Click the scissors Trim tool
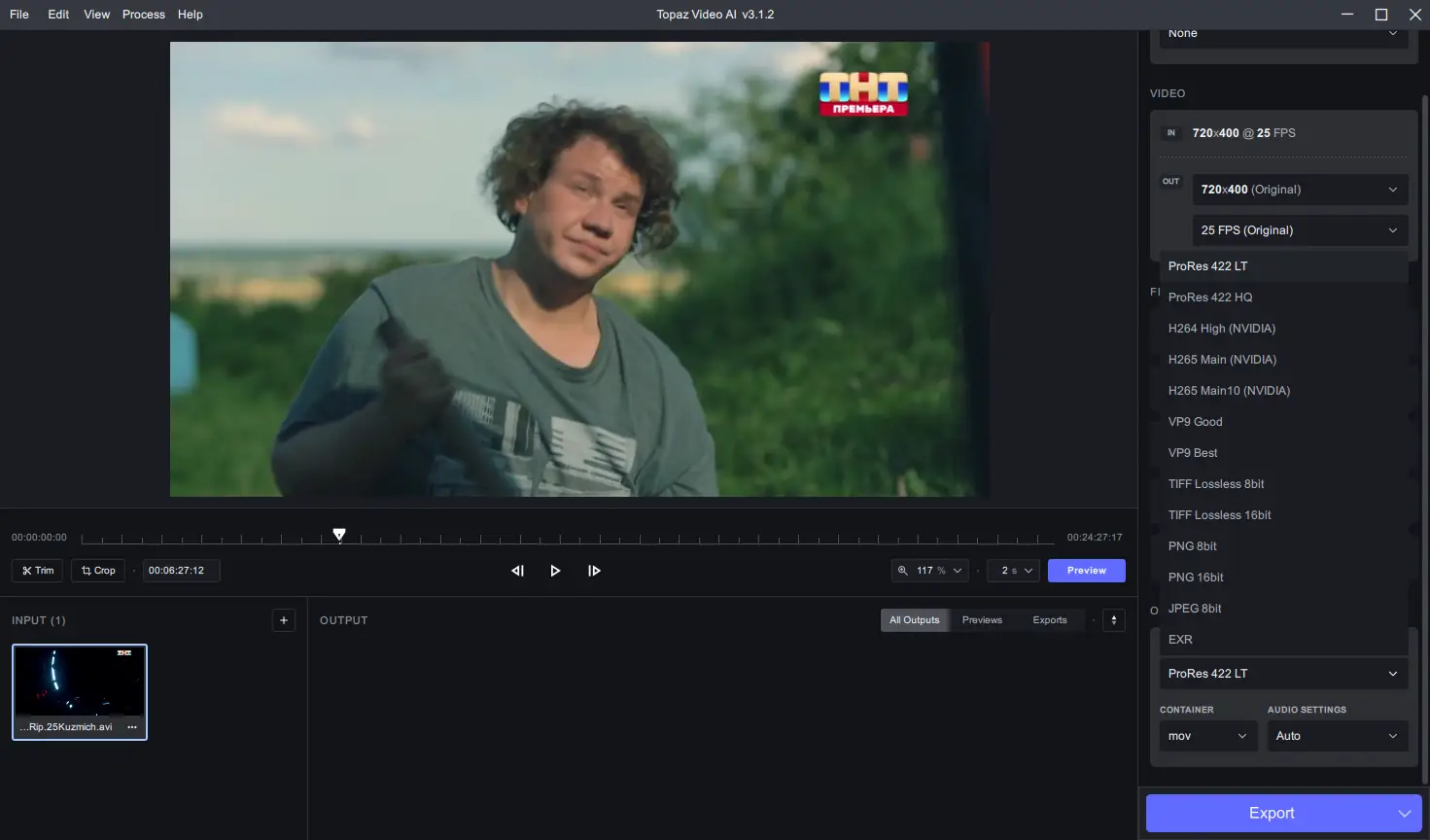The image size is (1430, 840). click(x=38, y=571)
